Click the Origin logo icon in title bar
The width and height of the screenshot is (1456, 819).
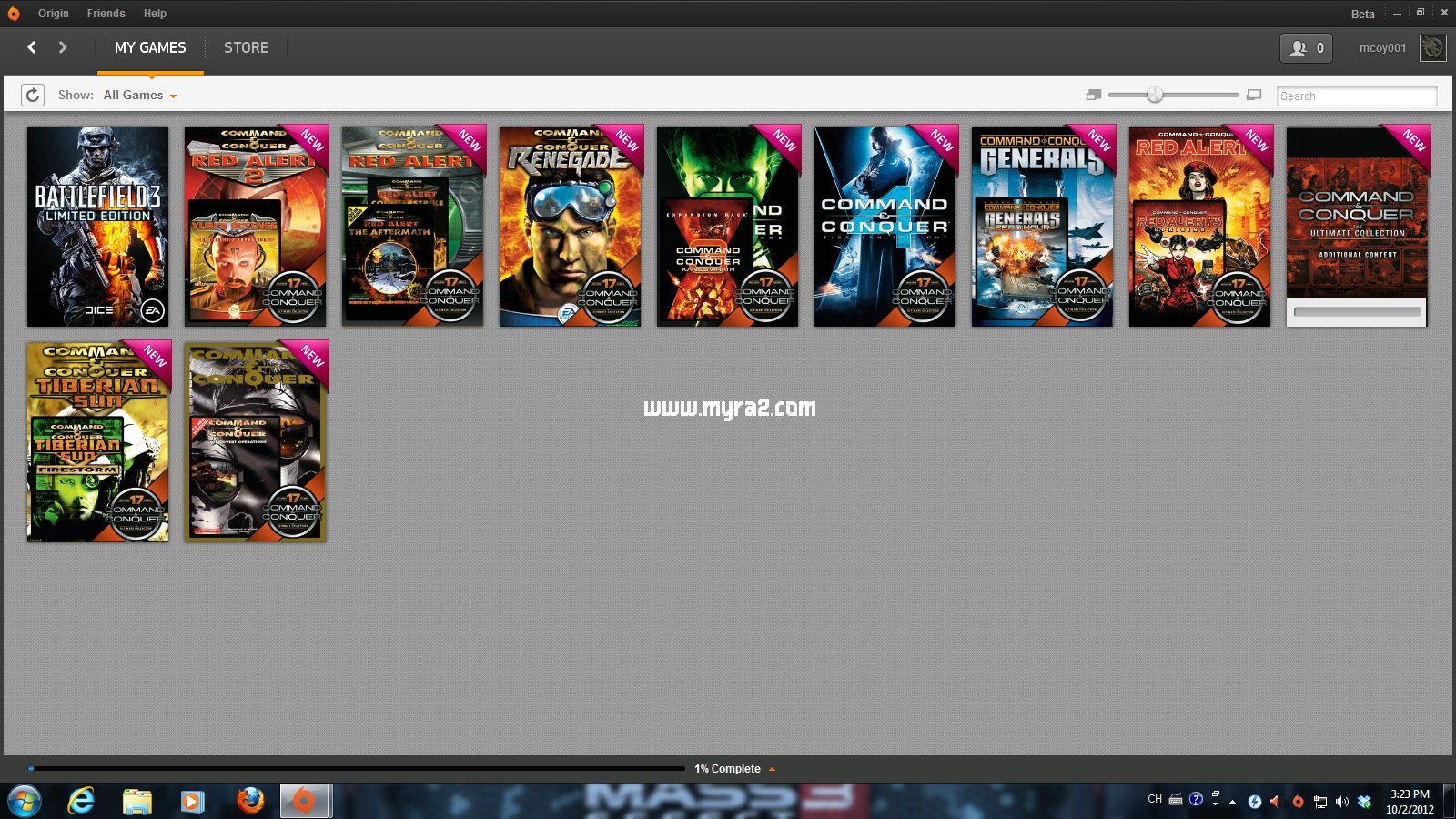pyautogui.click(x=13, y=14)
